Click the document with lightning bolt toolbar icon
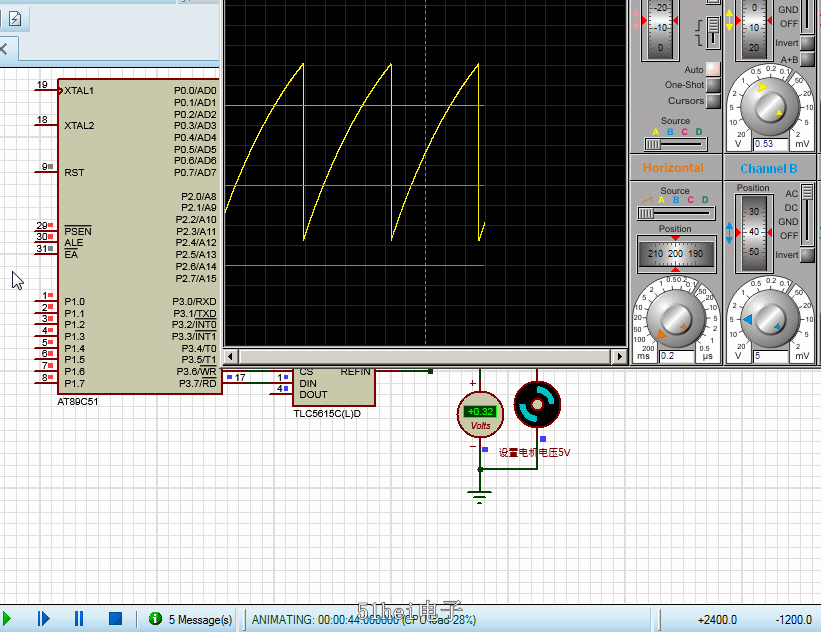 pos(15,19)
